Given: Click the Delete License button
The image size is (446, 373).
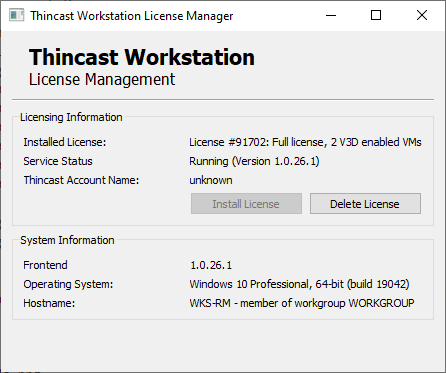Looking at the screenshot, I should tap(365, 204).
